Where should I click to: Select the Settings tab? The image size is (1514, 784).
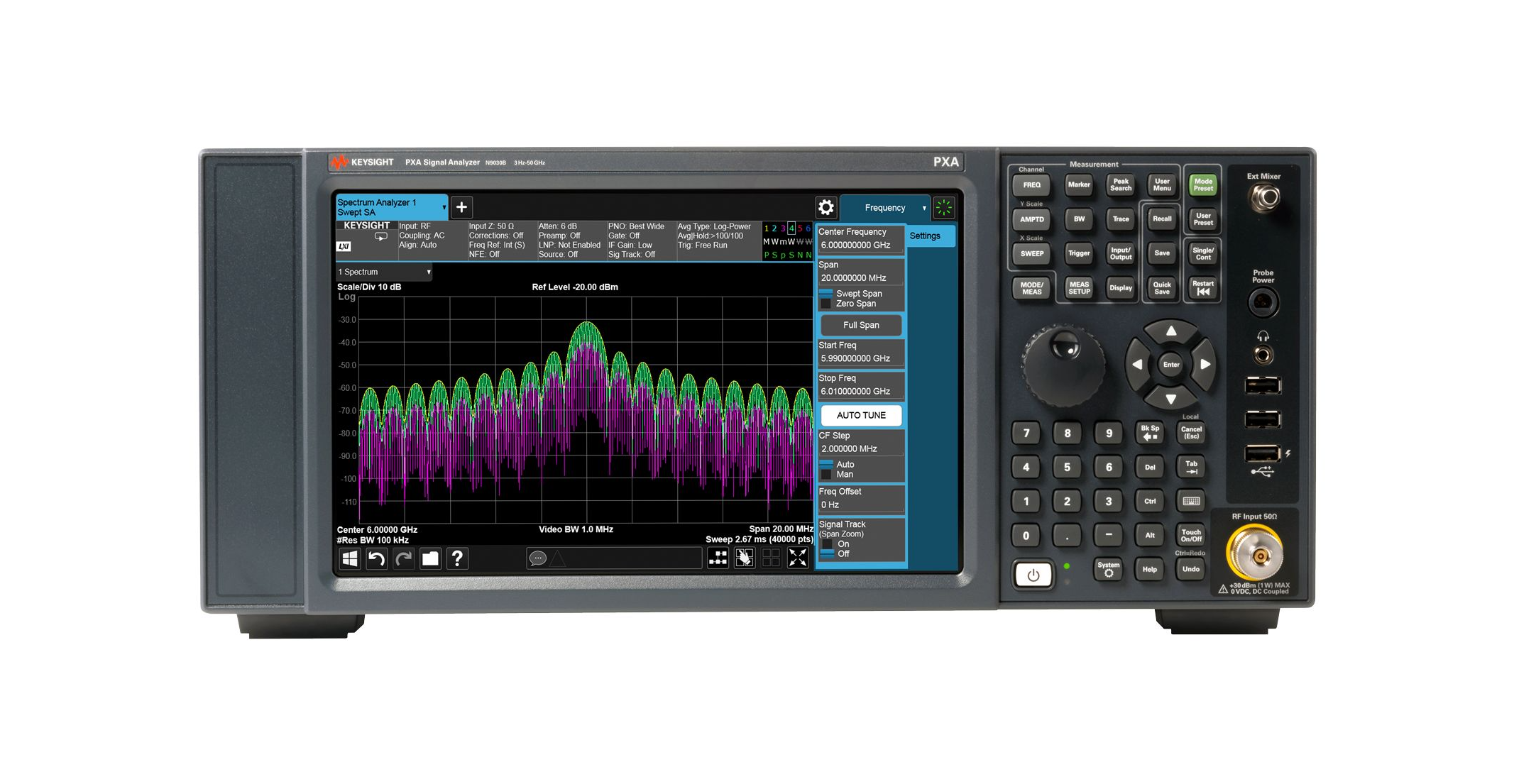click(926, 236)
